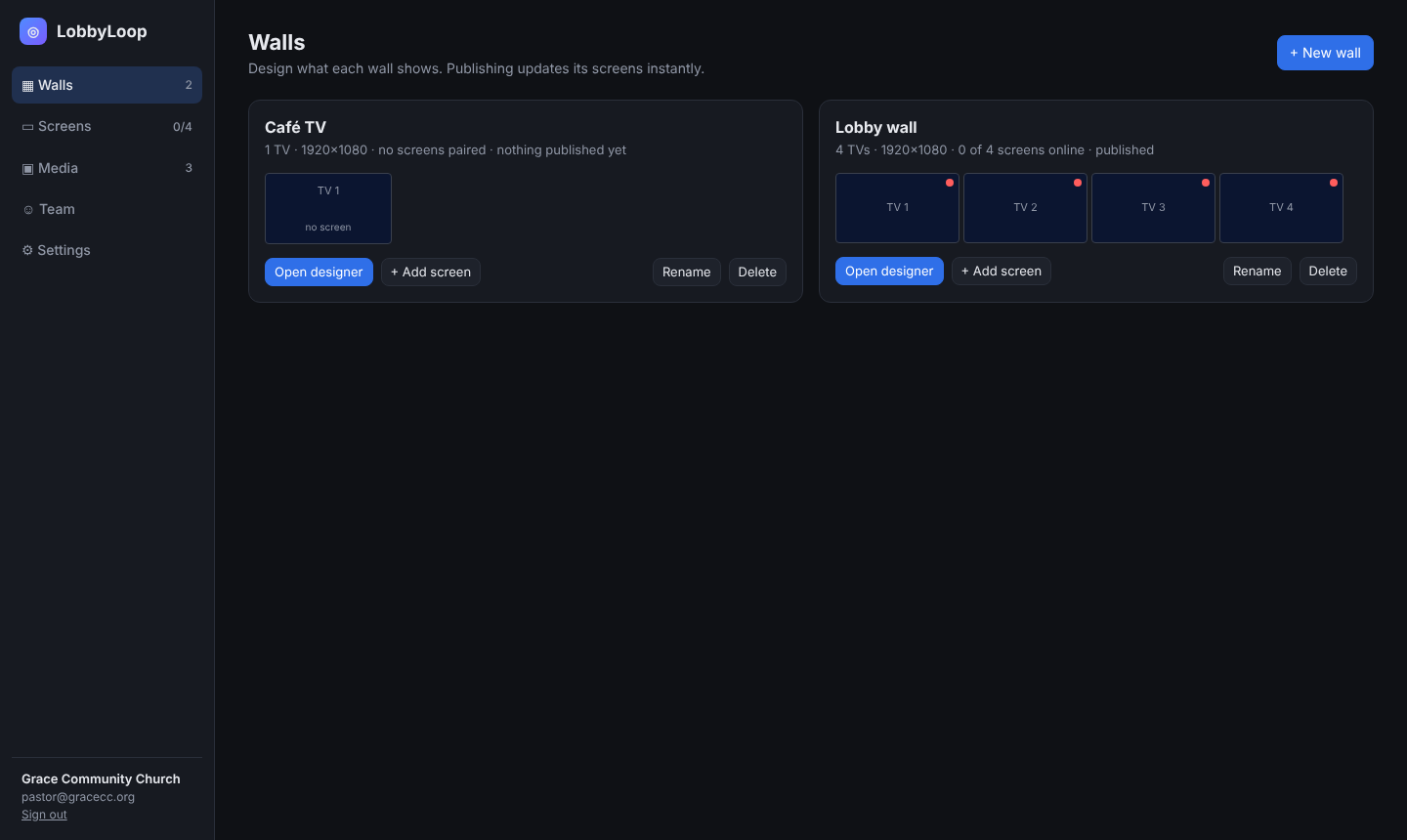
Task: Click the LobbyLoop logo icon
Action: (x=33, y=31)
